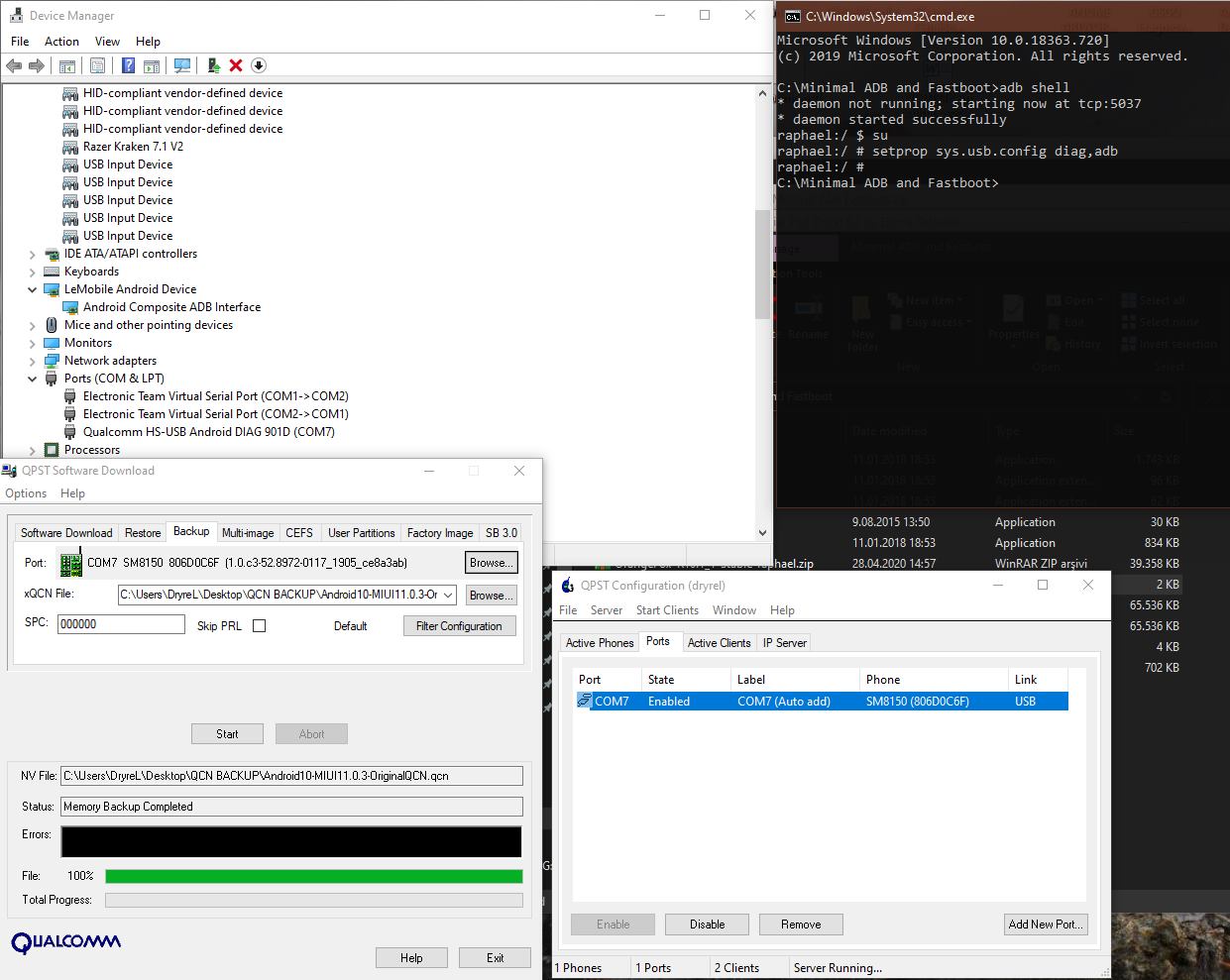Open Options menu in QPST Software Download
This screenshot has height=980, width=1230.
pos(26,493)
